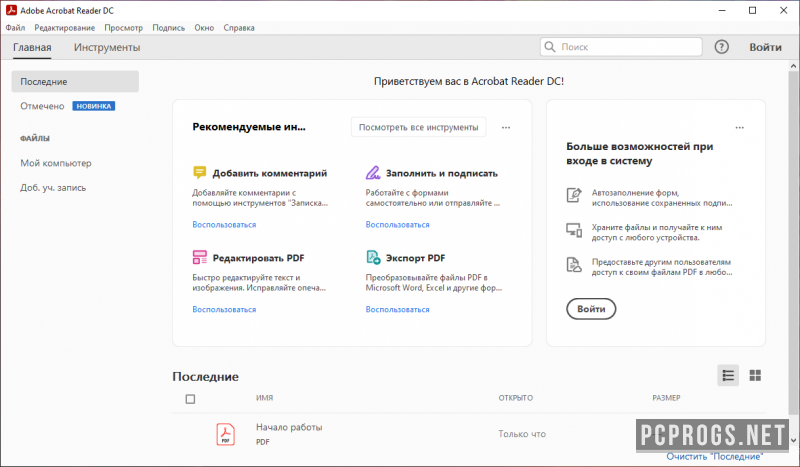Open help via the question mark icon

tap(721, 47)
